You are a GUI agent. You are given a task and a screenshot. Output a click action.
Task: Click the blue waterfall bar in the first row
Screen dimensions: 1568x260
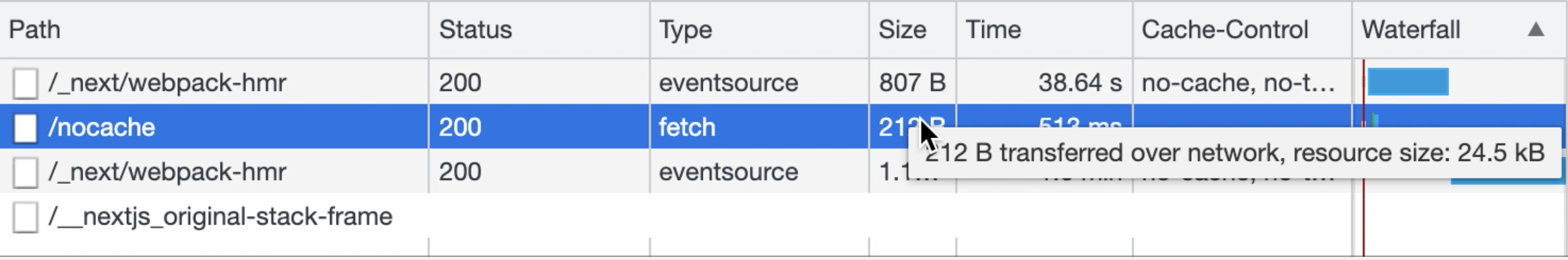coord(1407,82)
